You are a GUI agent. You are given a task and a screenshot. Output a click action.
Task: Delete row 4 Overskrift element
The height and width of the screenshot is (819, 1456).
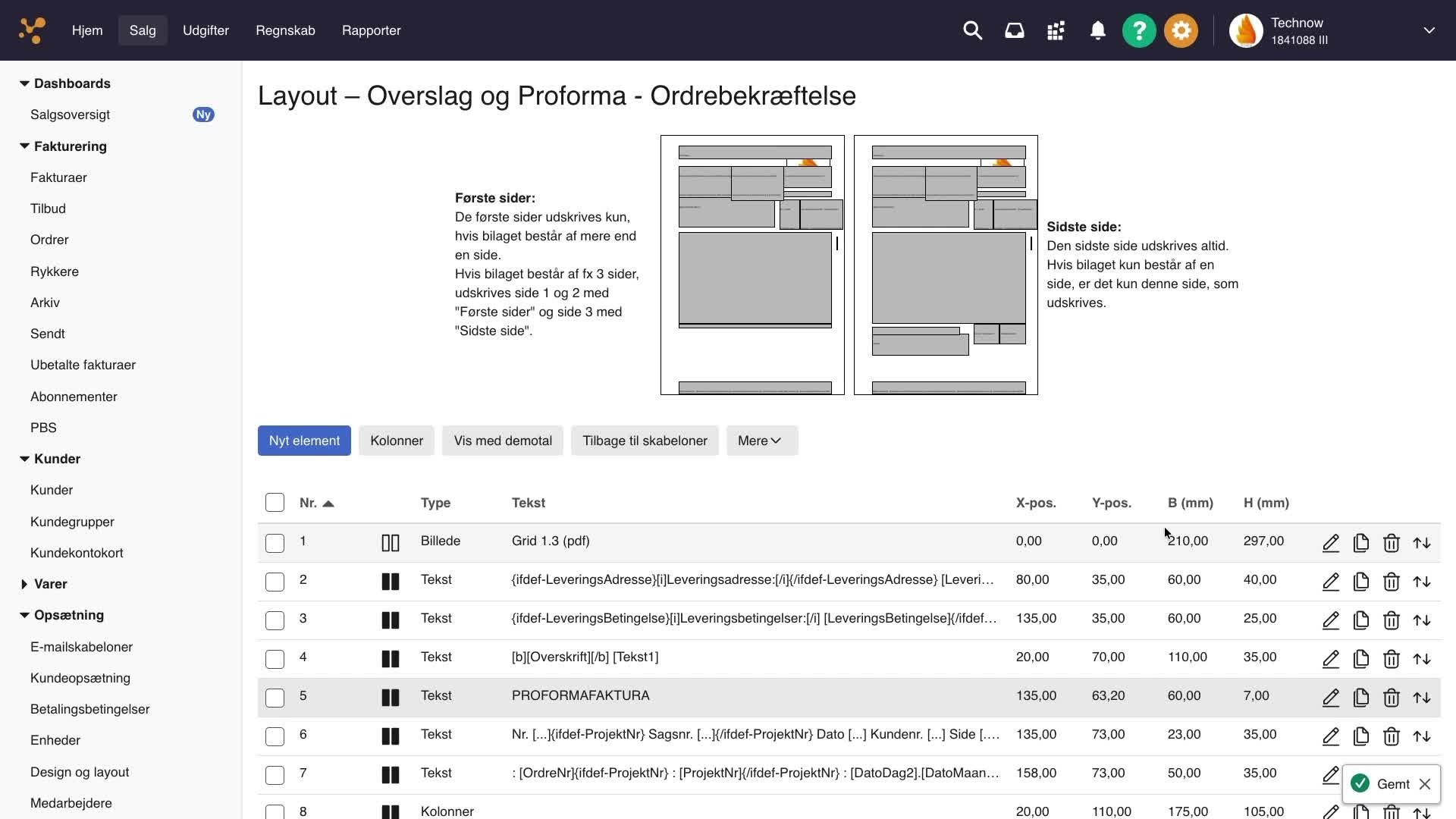tap(1391, 659)
